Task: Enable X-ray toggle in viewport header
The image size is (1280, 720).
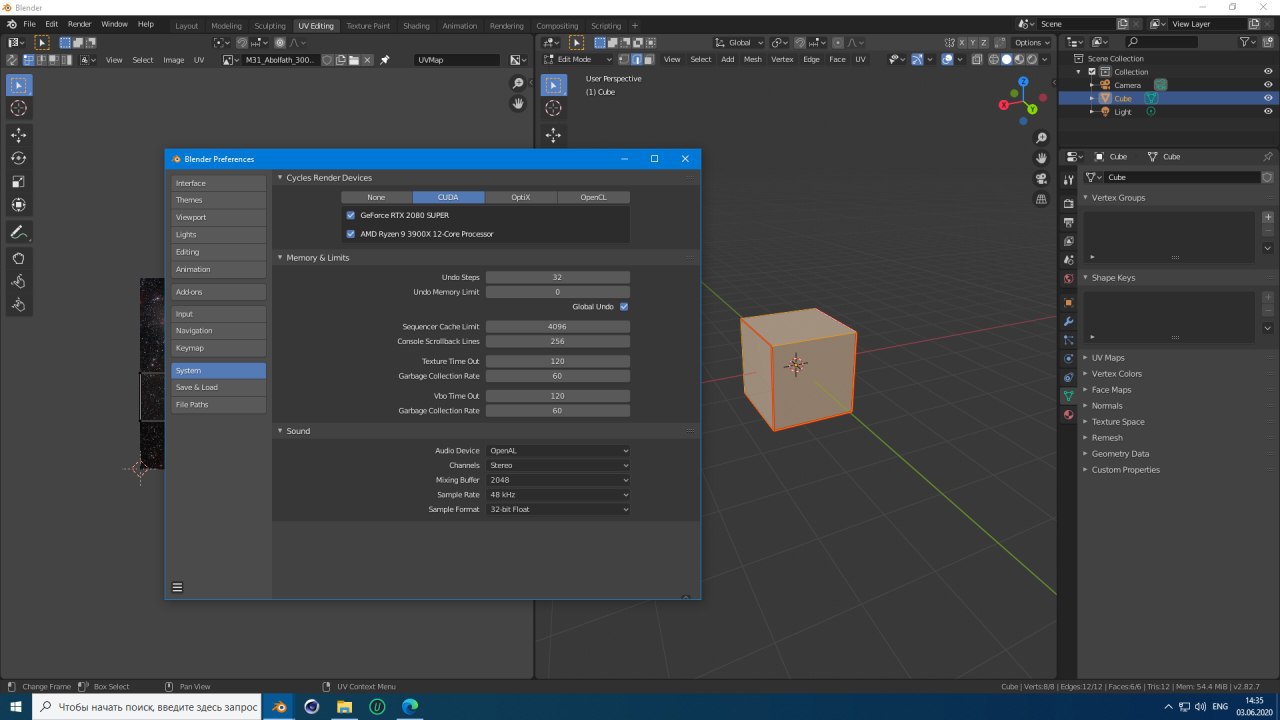Action: tap(976, 59)
